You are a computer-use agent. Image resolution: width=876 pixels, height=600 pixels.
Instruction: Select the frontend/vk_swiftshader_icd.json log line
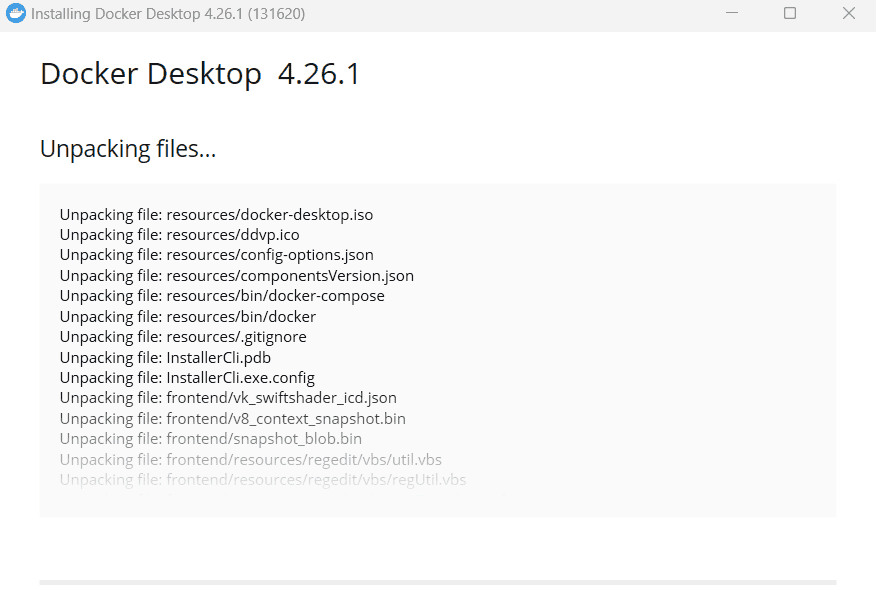coord(228,398)
